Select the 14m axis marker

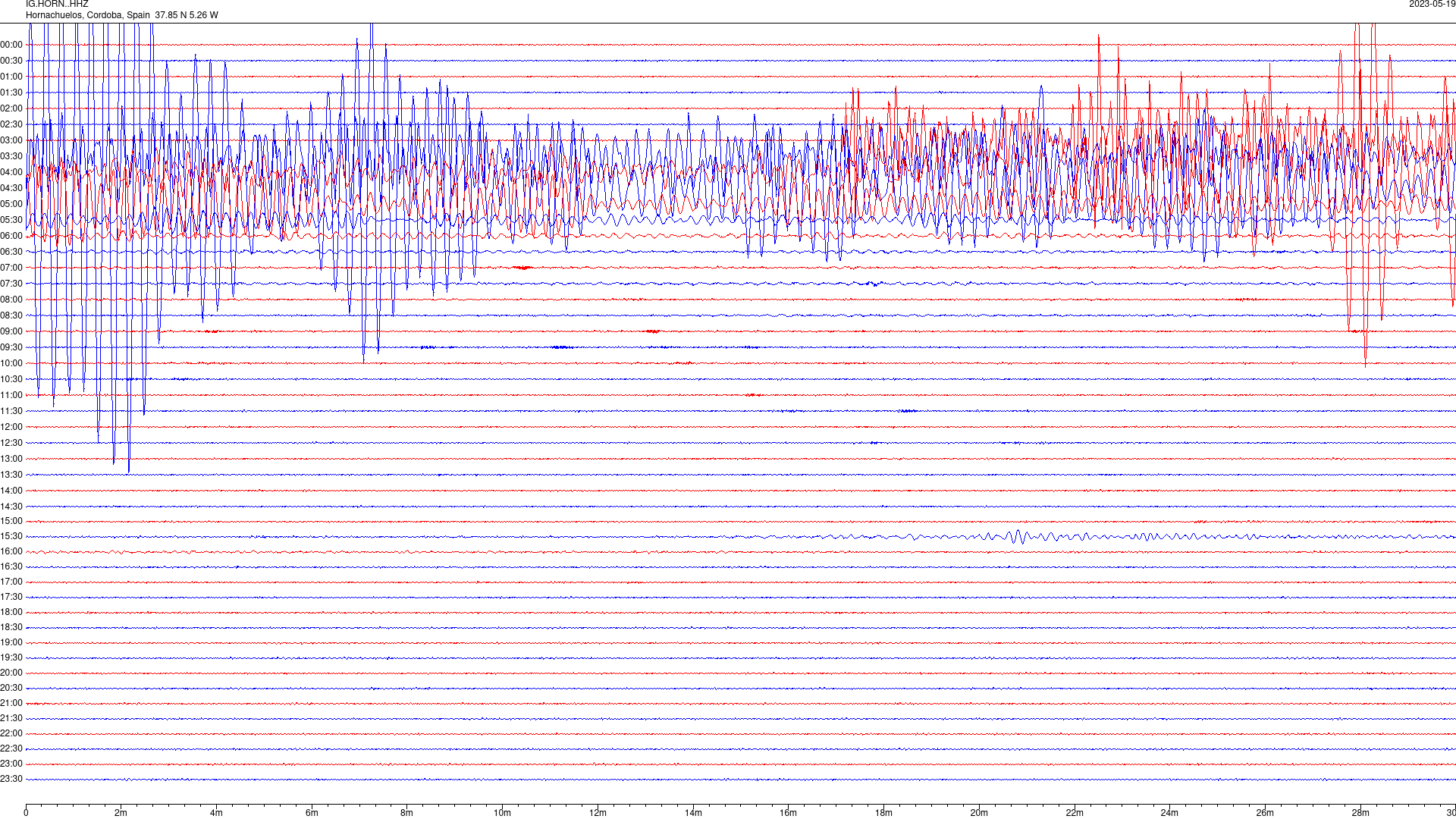[x=693, y=813]
